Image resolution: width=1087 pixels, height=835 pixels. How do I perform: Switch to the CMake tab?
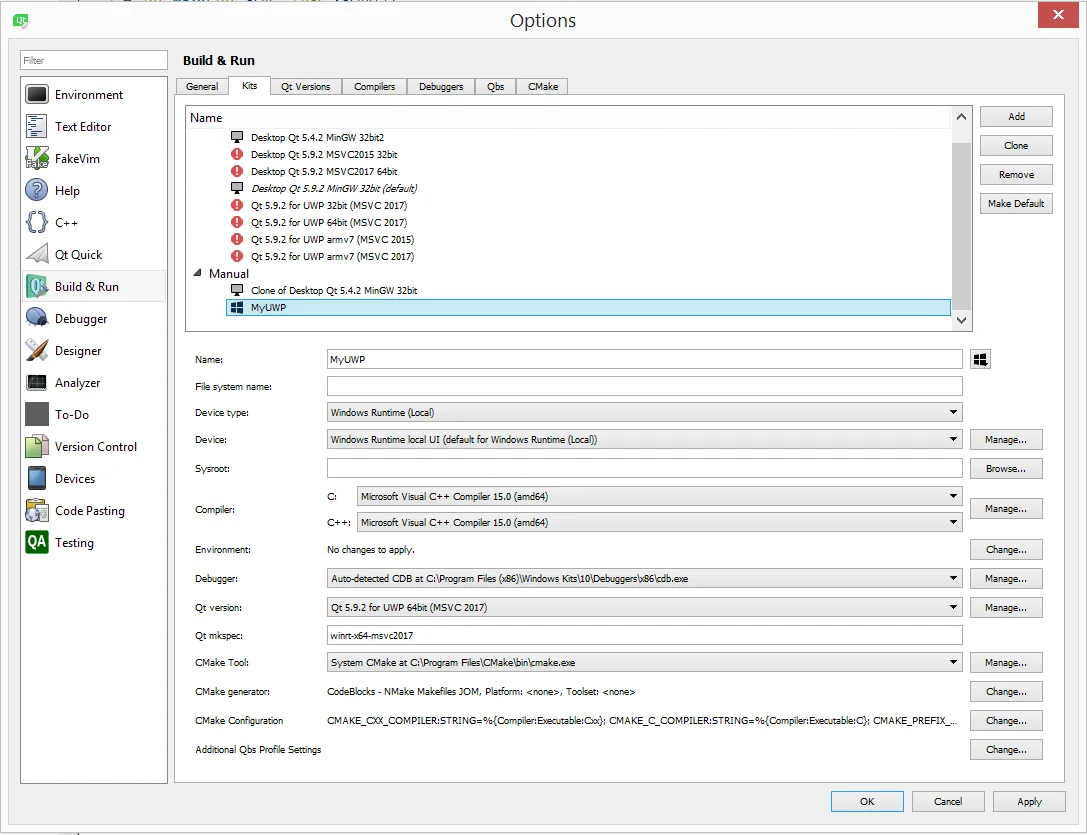point(543,87)
